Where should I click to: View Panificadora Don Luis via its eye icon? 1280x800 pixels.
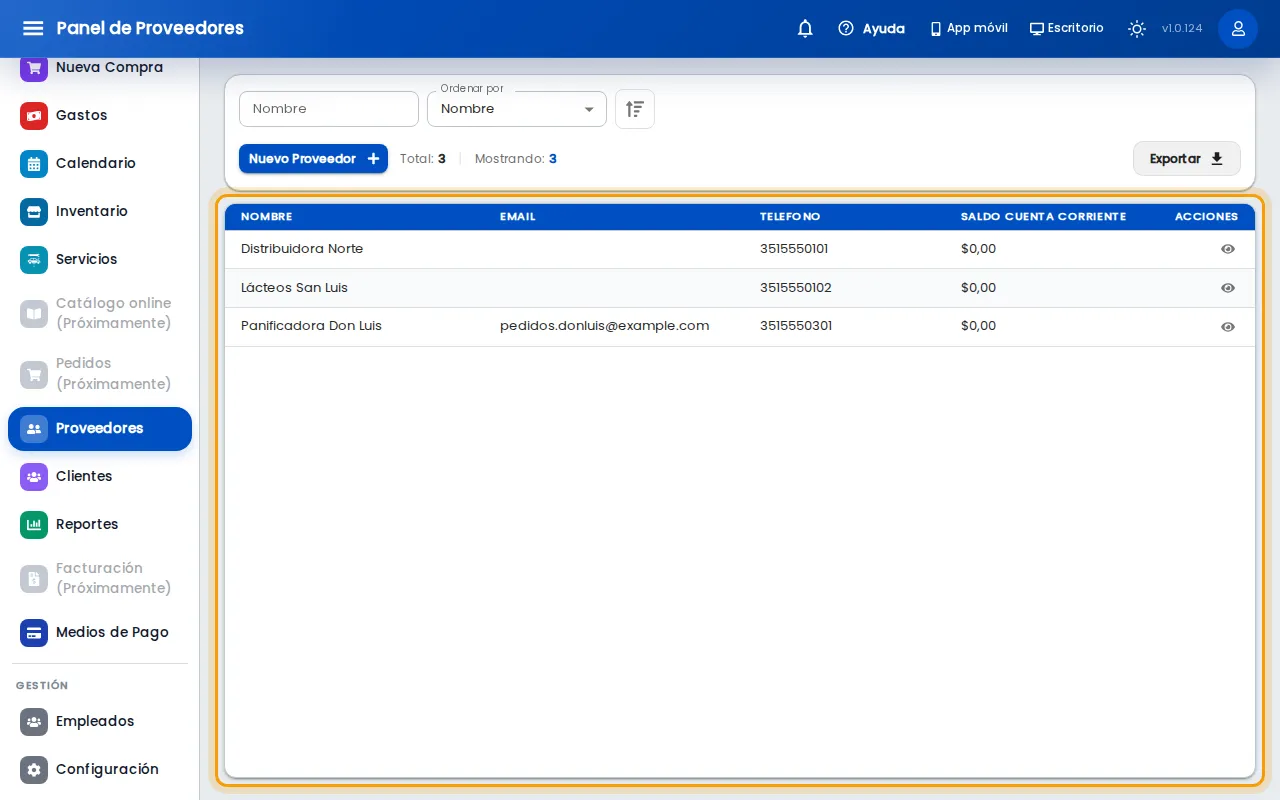1228,327
